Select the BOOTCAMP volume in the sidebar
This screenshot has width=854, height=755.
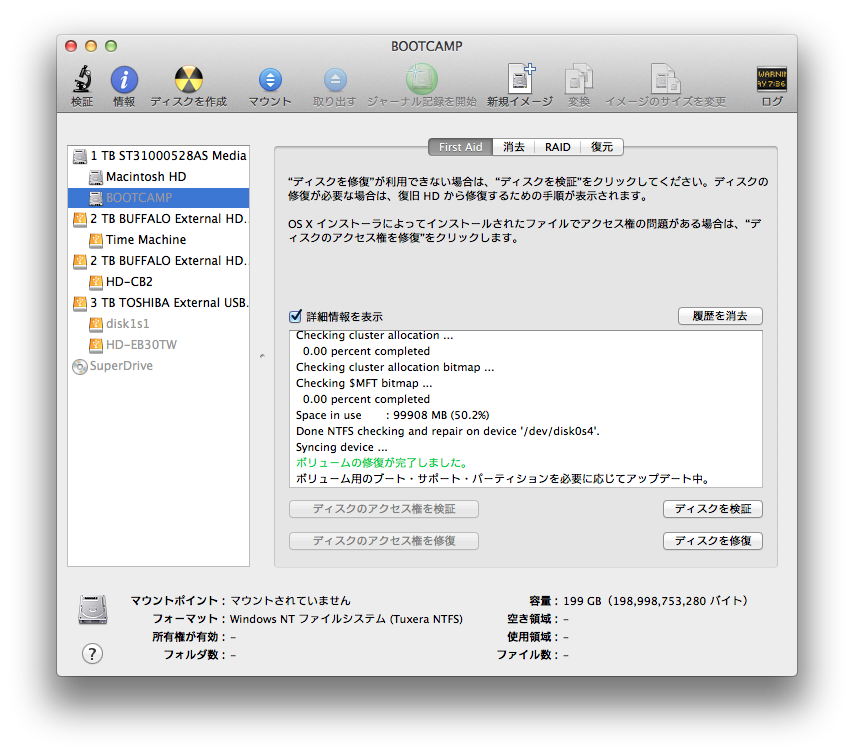[x=158, y=198]
